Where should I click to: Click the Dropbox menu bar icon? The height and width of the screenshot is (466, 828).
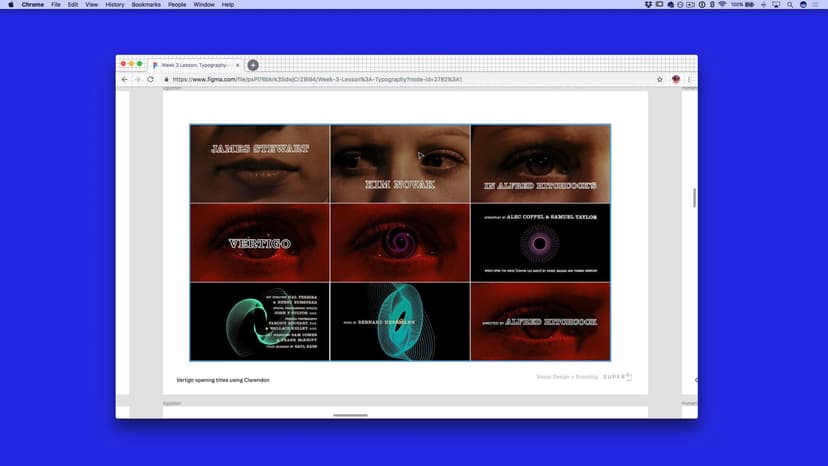tap(648, 5)
